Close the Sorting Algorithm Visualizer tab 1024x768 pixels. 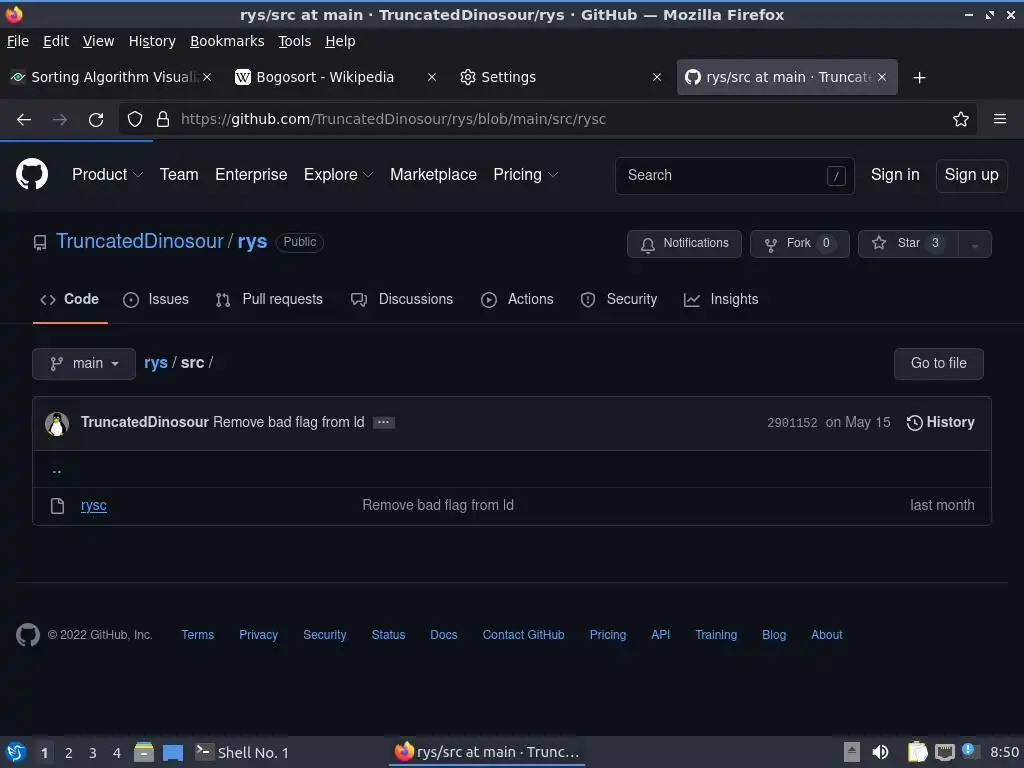[206, 77]
